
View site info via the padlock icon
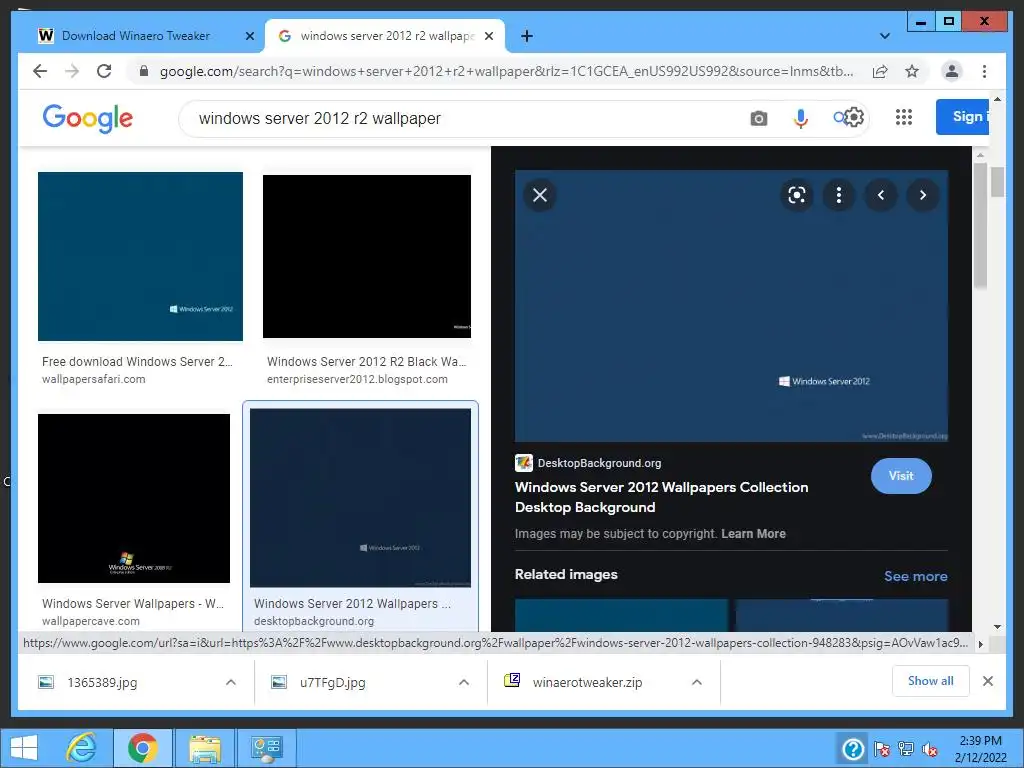[x=144, y=71]
